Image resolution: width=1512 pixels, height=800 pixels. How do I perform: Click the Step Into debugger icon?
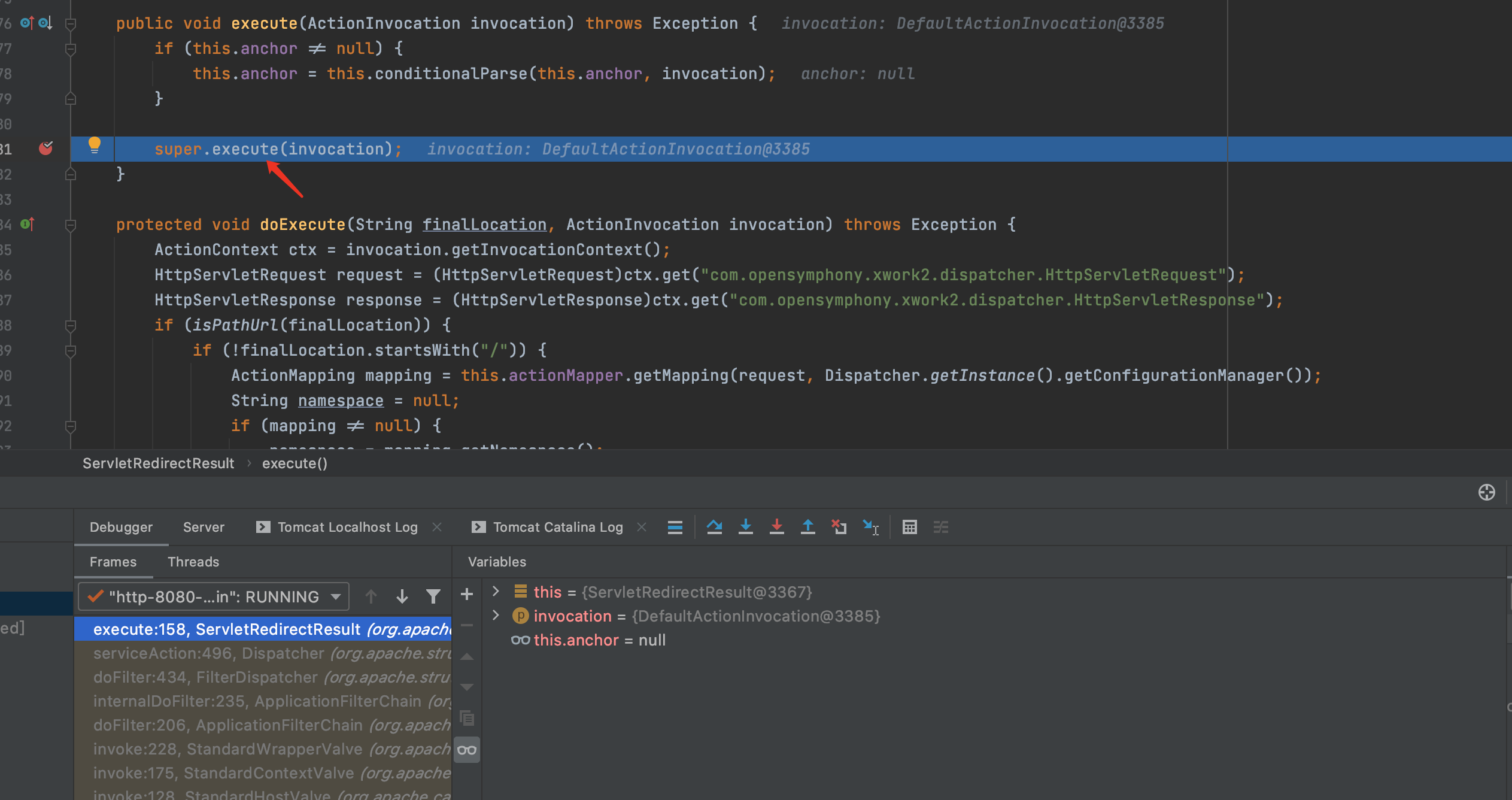pos(745,527)
